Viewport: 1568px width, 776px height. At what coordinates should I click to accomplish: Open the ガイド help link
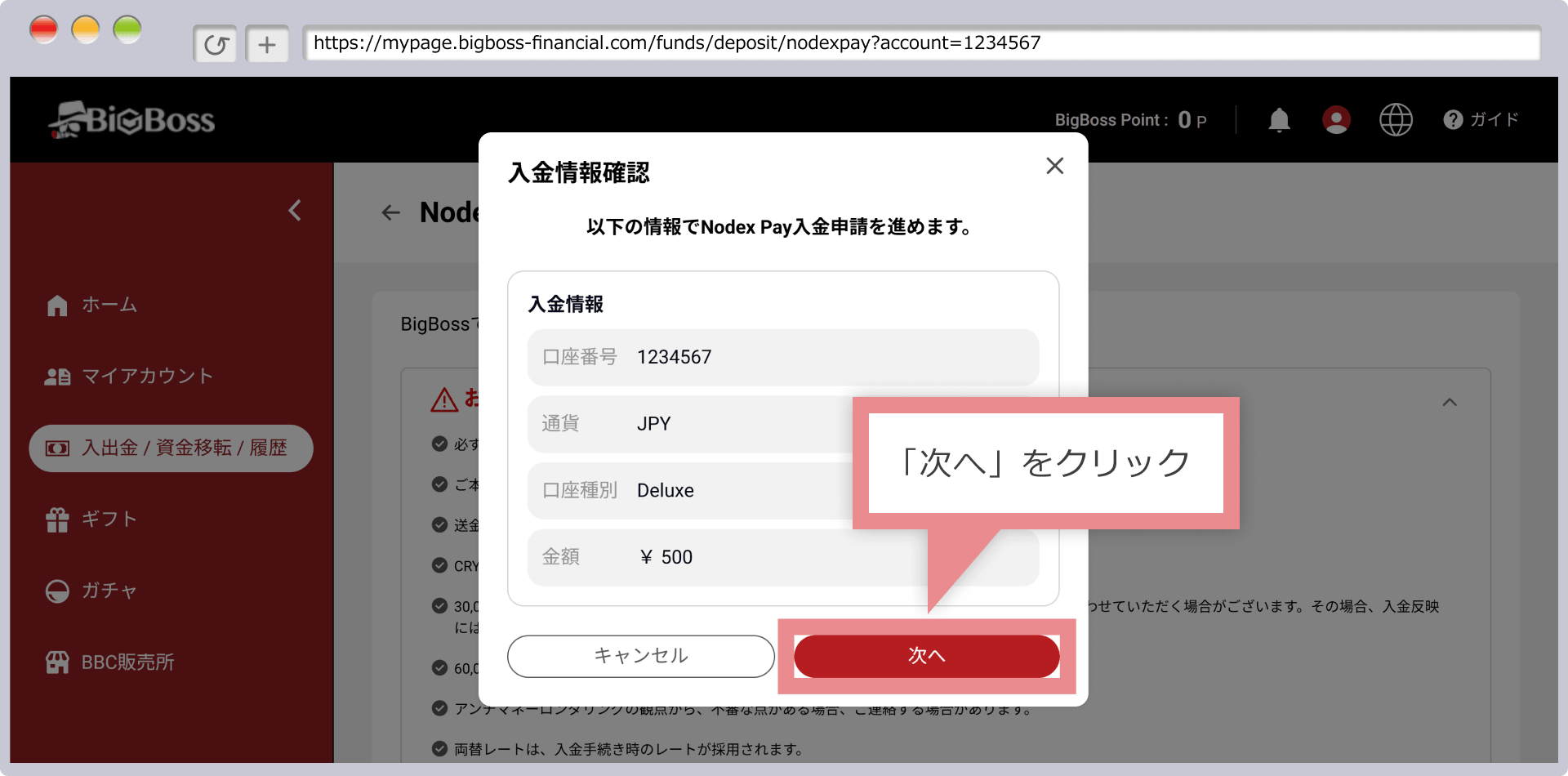(1481, 120)
